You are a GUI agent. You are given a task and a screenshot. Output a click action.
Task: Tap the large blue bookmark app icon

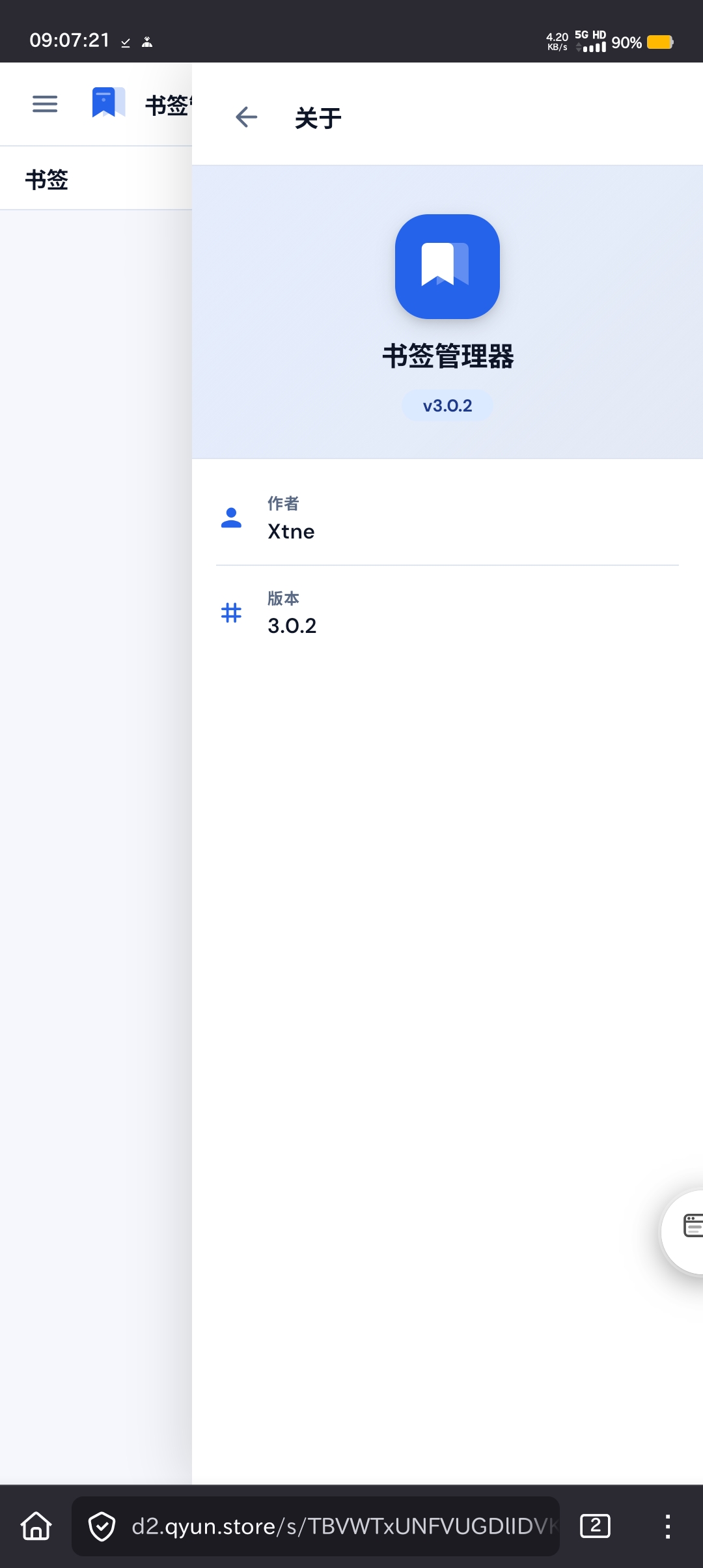click(447, 266)
